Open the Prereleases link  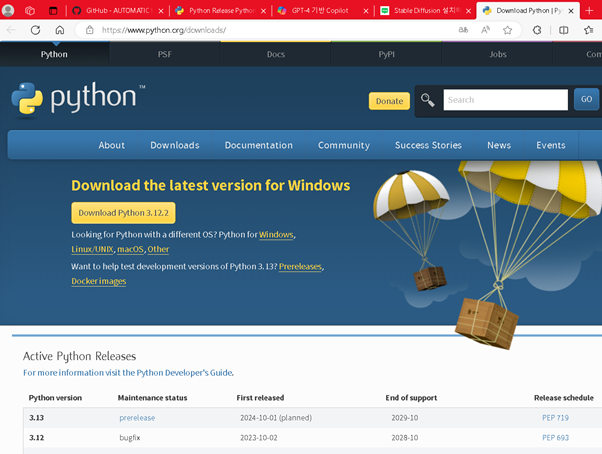300,266
